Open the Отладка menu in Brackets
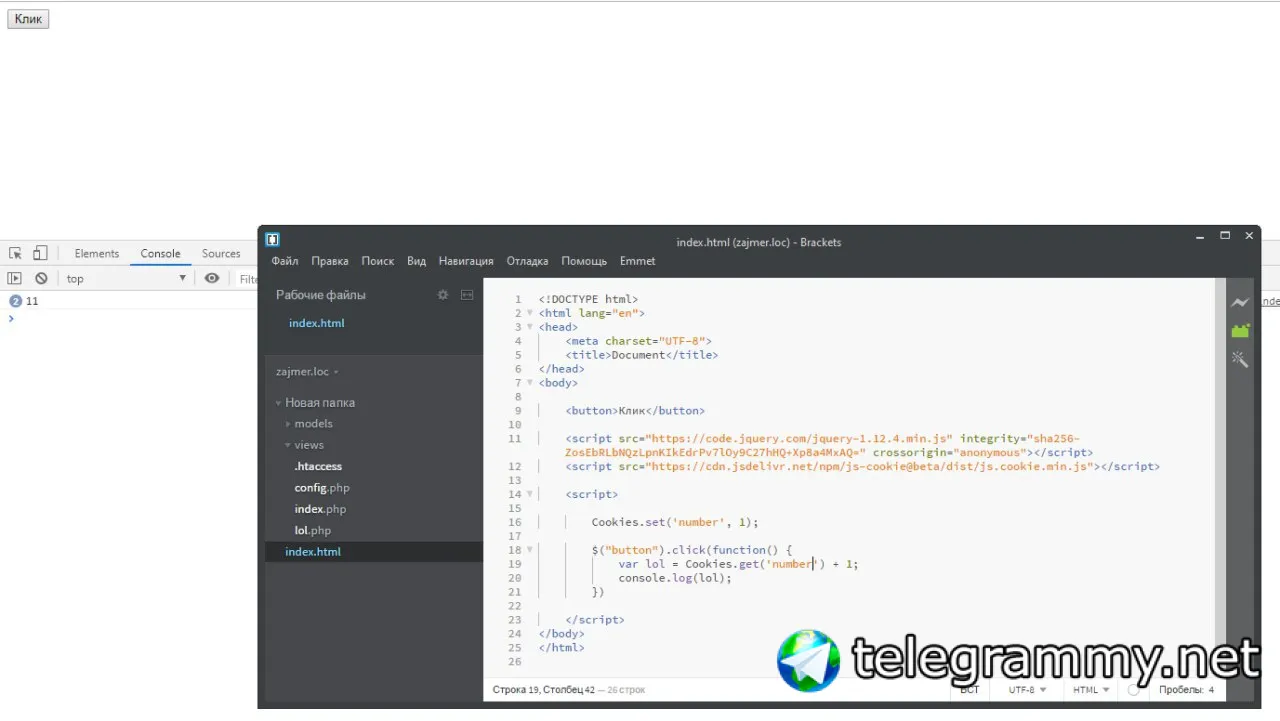1280x721 pixels. [528, 261]
